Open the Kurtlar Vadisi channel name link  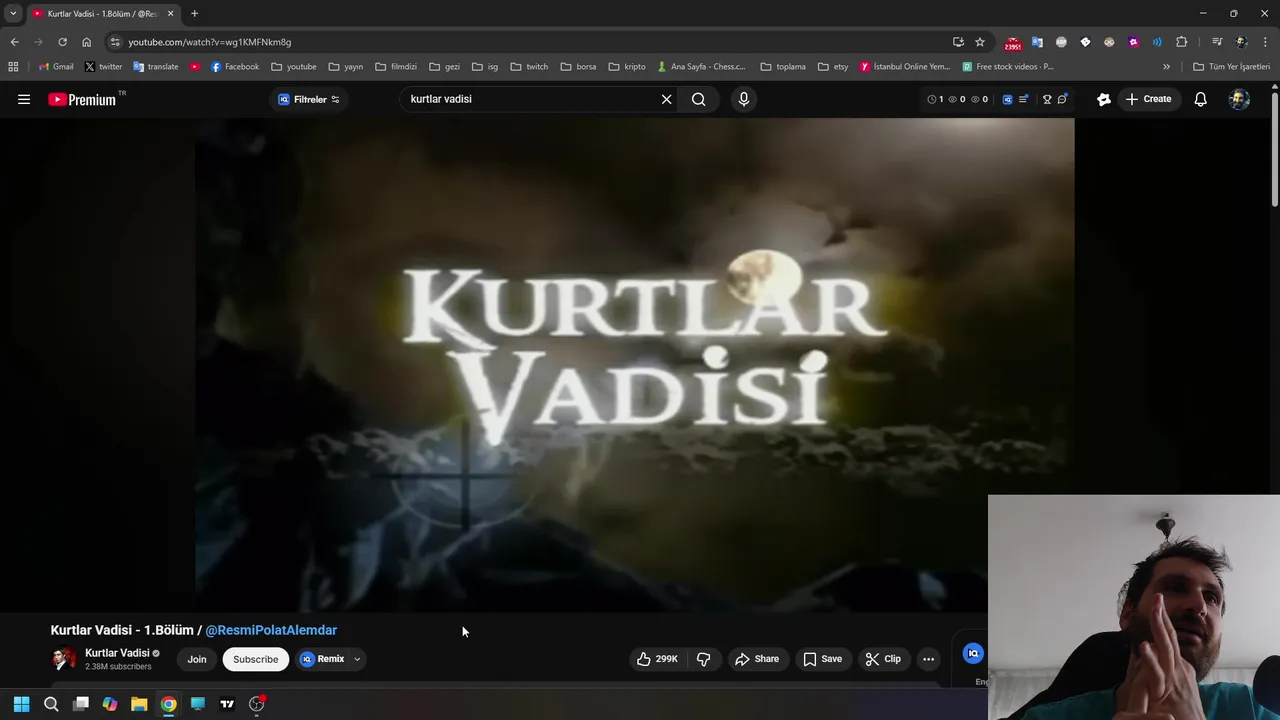117,653
